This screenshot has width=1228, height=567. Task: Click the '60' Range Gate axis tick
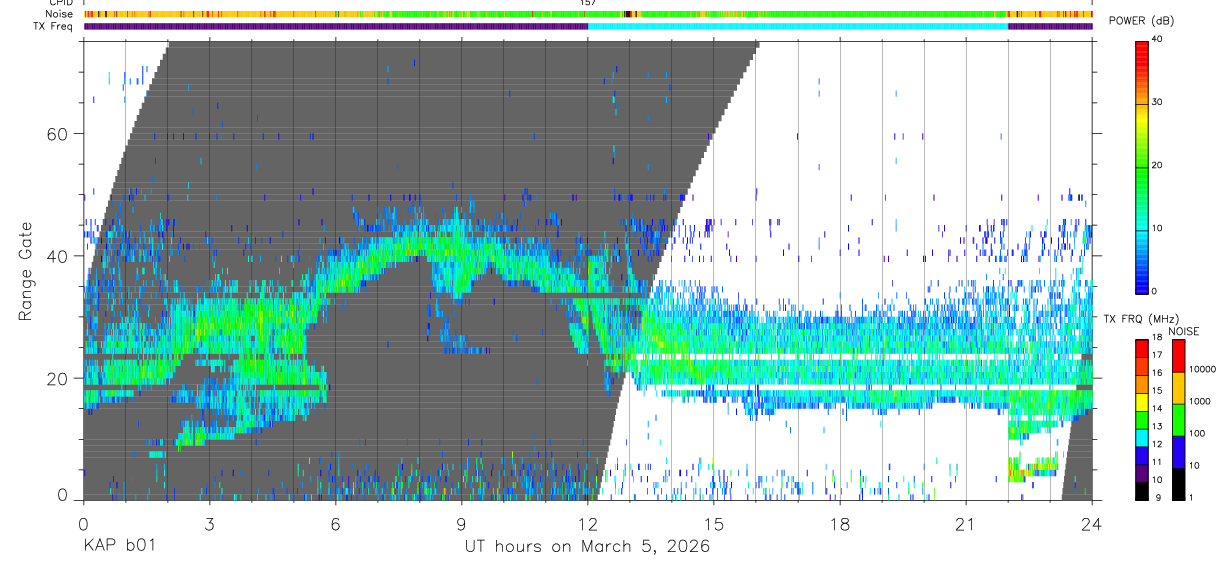pos(55,133)
